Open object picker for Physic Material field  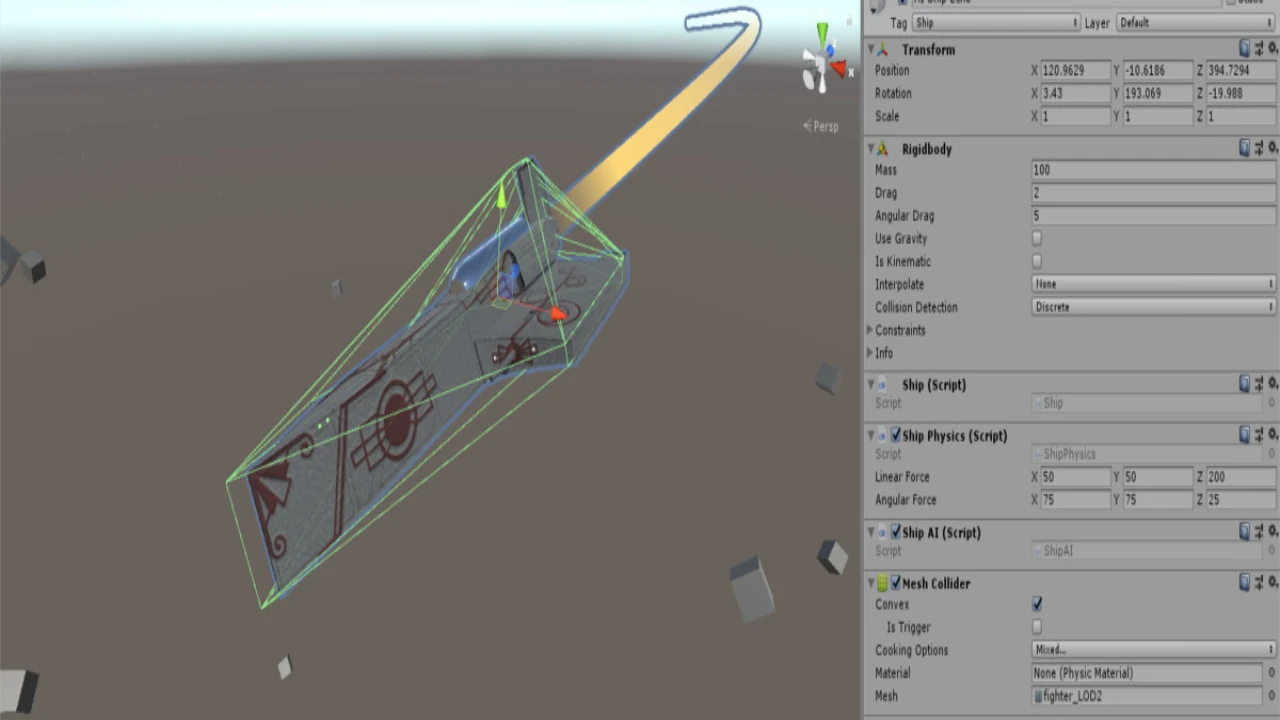click(x=1271, y=673)
